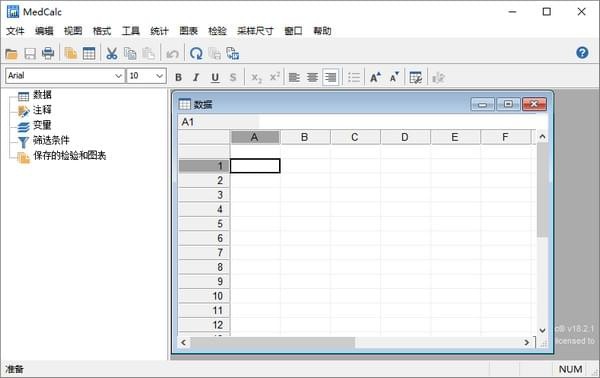Screen dimensions: 600x378
Task: Click cell A1 in the spreadsheet
Action: (255, 166)
